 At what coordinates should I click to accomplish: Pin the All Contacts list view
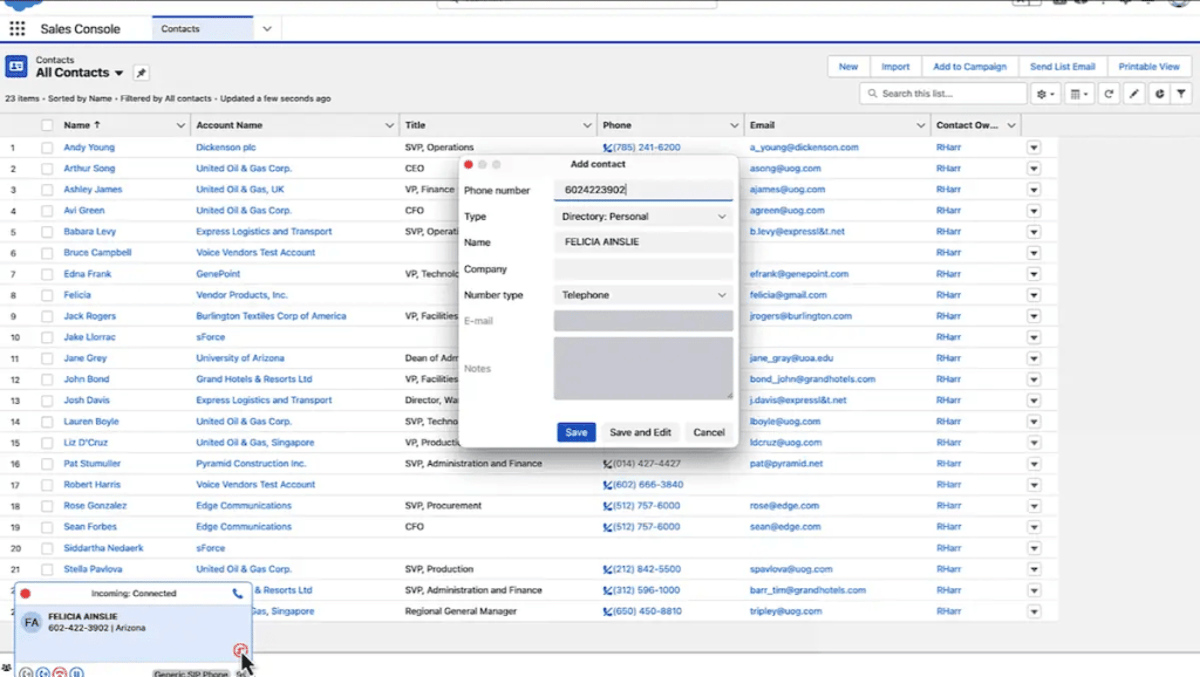(x=141, y=73)
